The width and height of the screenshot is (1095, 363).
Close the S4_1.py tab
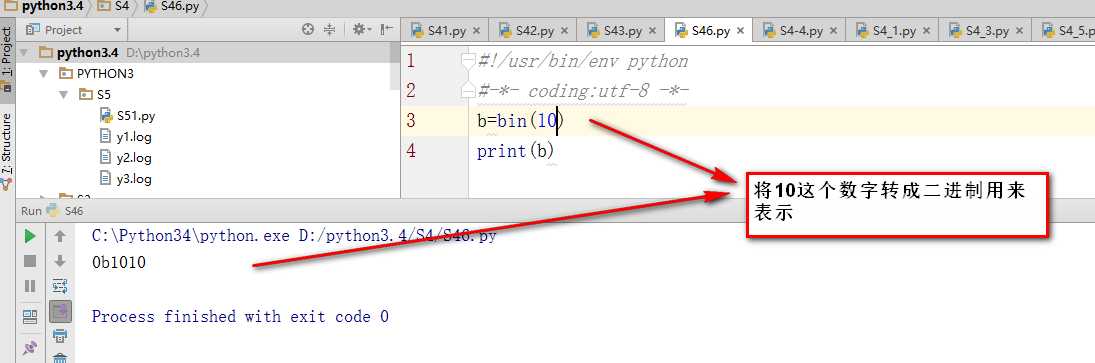pyautogui.click(x=927, y=31)
